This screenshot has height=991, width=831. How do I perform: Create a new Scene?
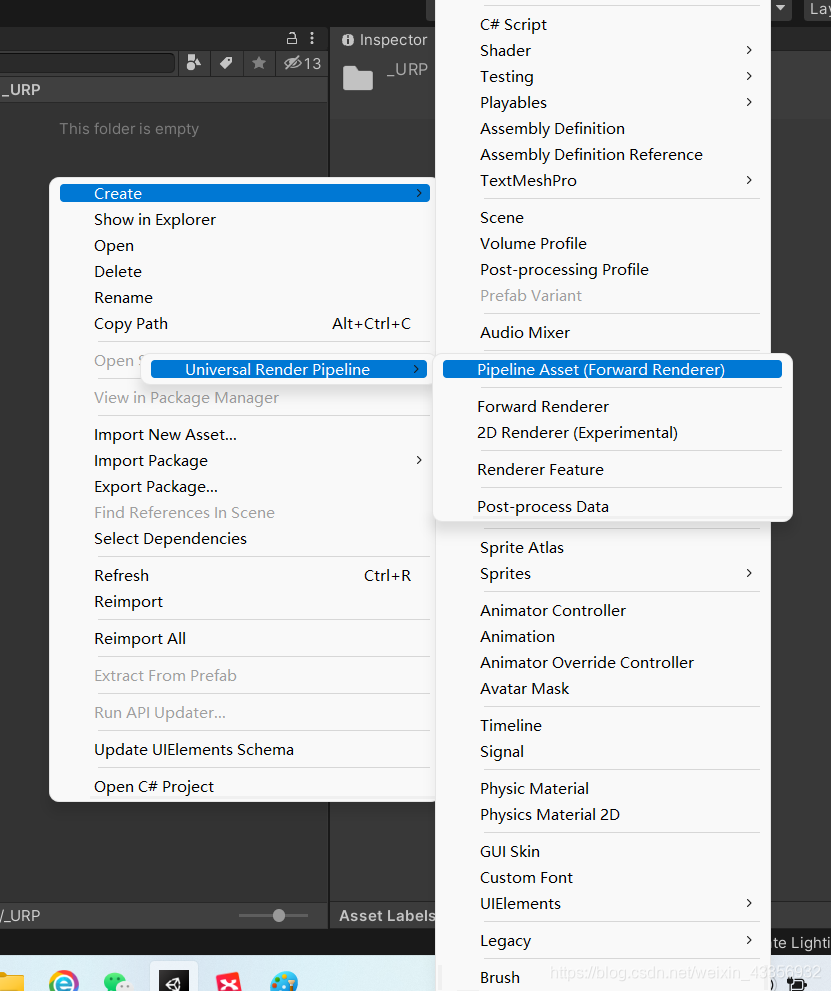(604, 217)
